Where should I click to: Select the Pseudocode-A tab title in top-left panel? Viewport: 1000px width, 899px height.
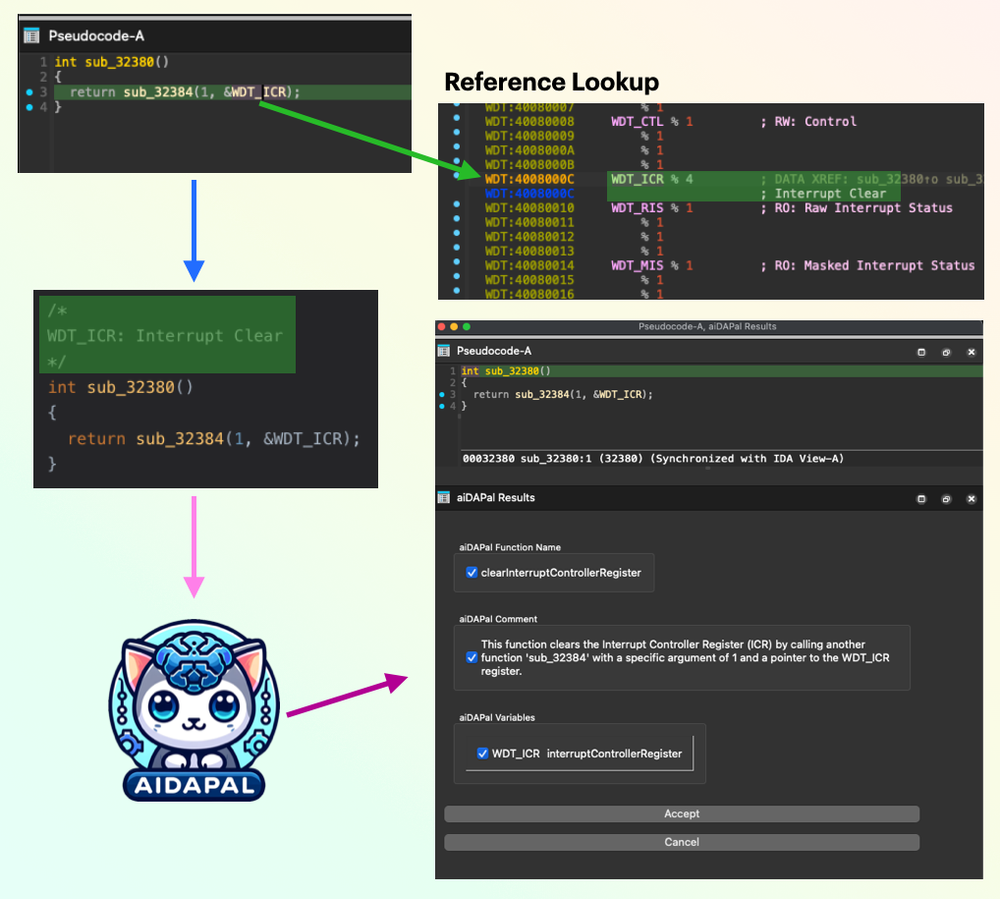pyautogui.click(x=96, y=36)
